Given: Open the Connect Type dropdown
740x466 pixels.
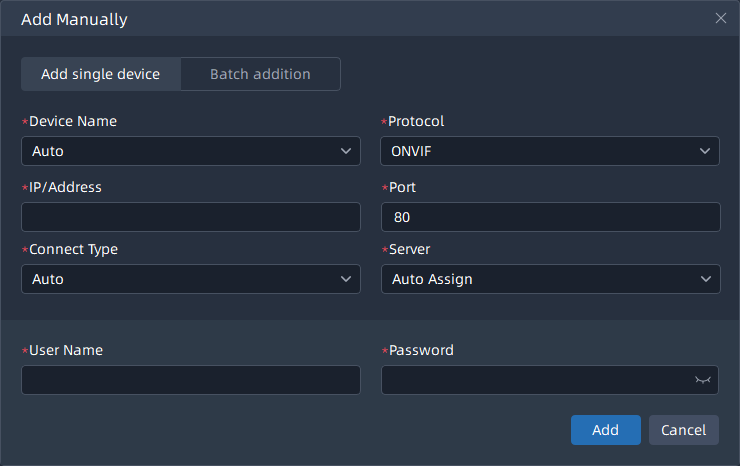Looking at the screenshot, I should (180, 279).
